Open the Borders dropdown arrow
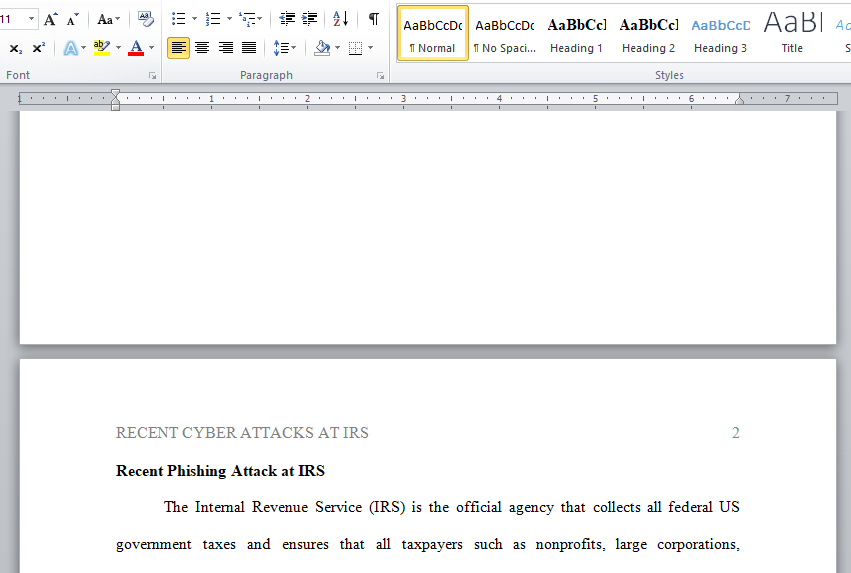The image size is (851, 573). (x=371, y=48)
